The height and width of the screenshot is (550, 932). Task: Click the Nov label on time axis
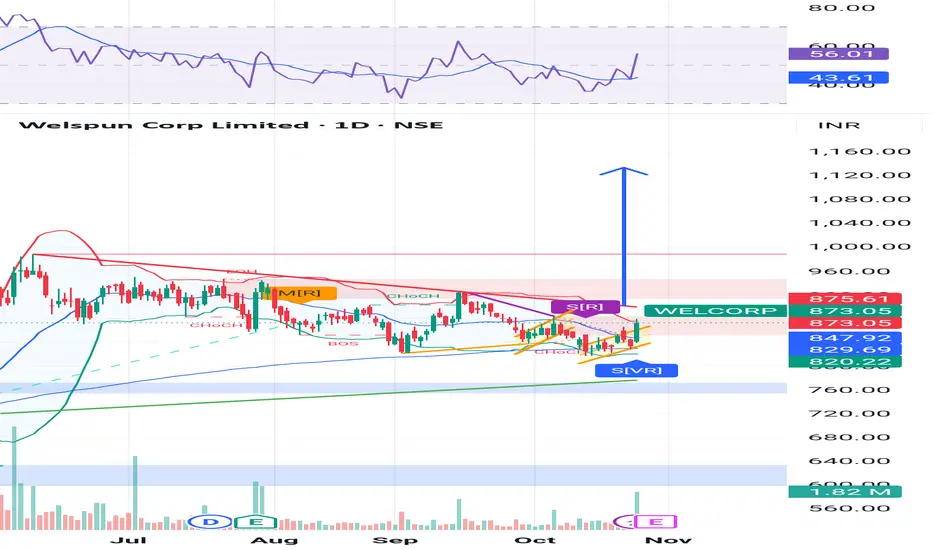tap(668, 540)
